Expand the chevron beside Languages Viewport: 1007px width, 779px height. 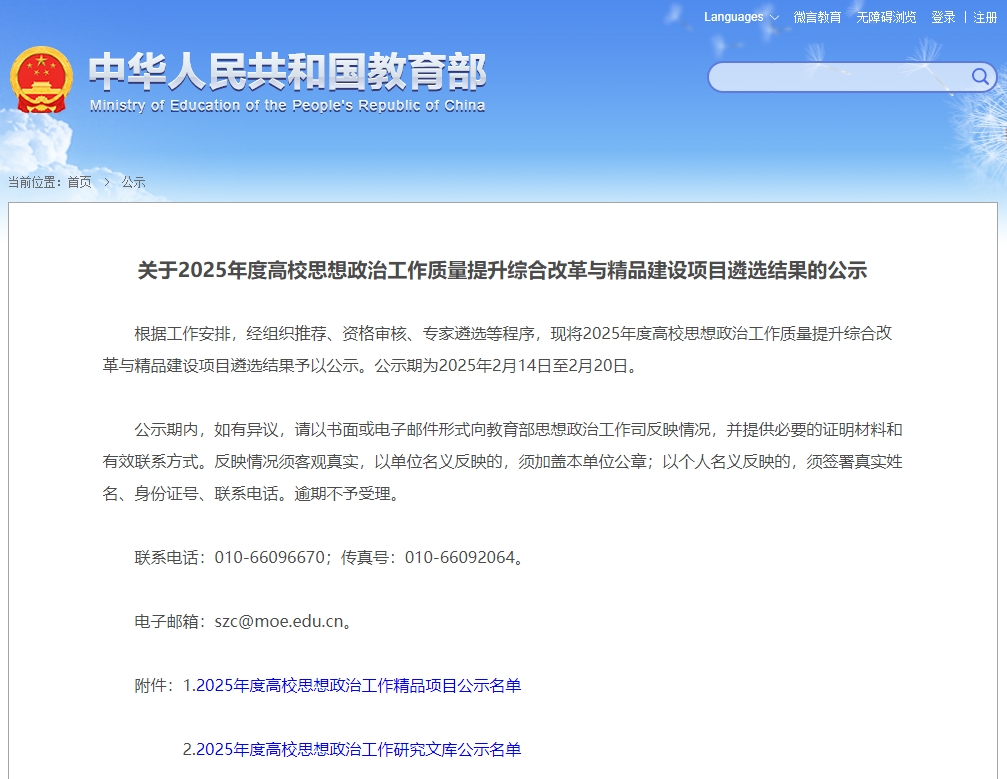(x=774, y=18)
